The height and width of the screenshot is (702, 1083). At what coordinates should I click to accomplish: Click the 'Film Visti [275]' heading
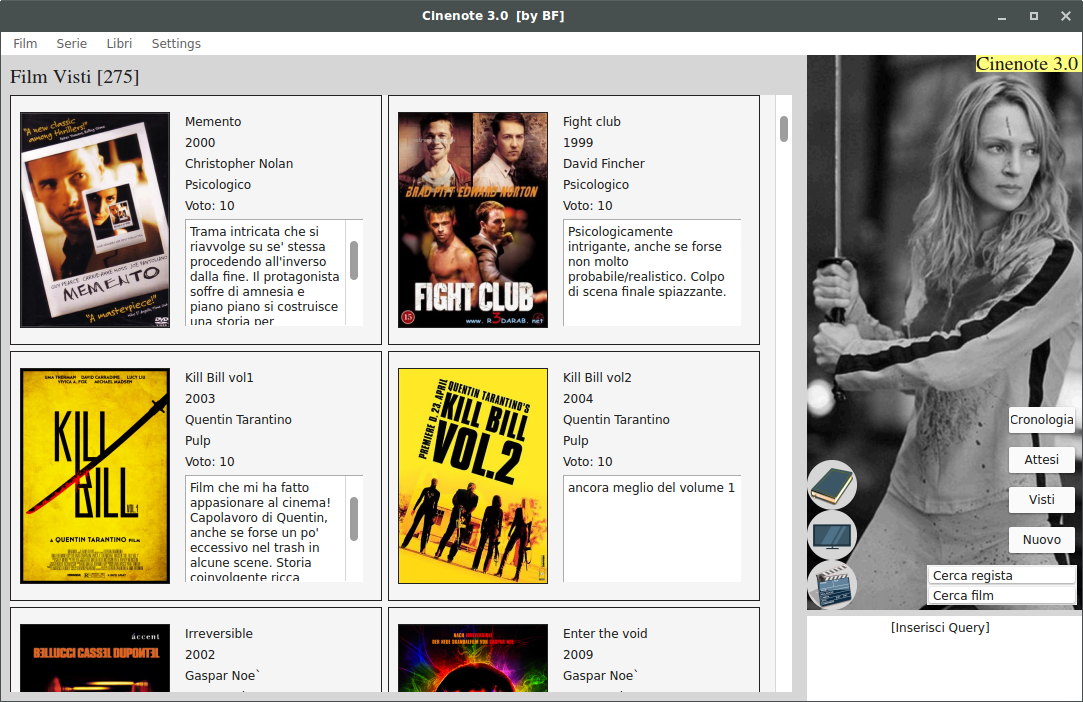pyautogui.click(x=75, y=77)
